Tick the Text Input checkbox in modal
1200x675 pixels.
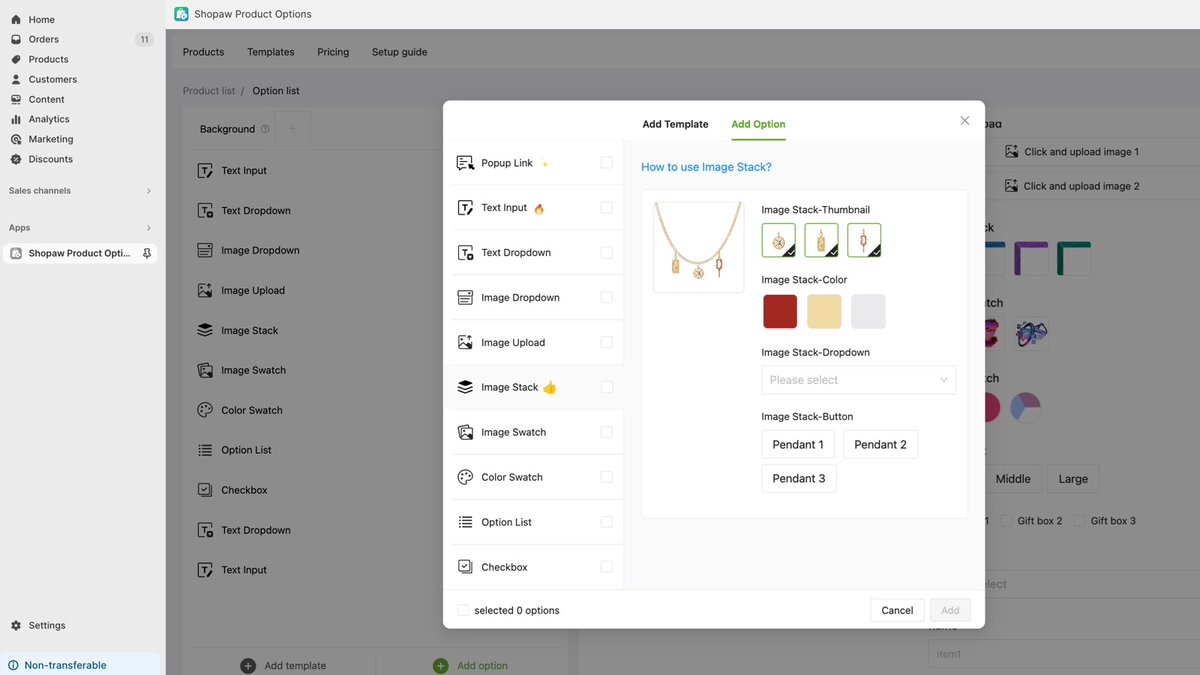606,208
